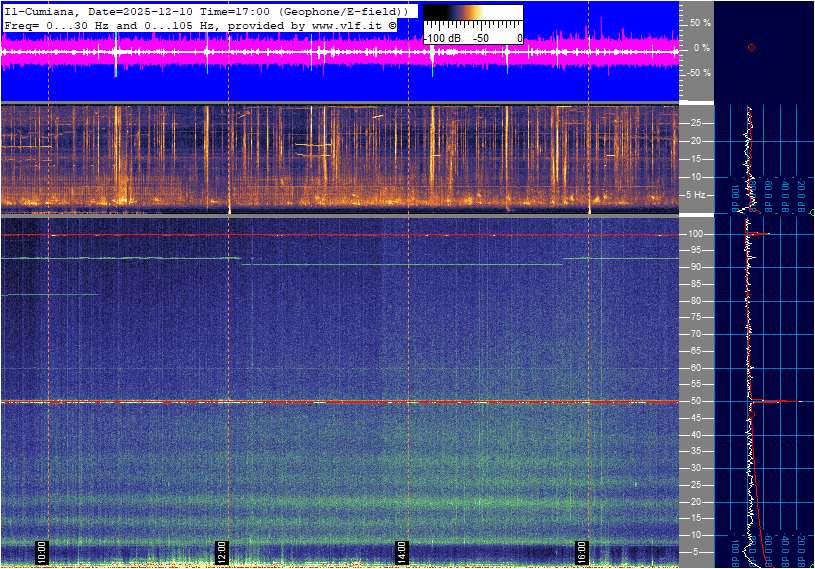Click the -50 % amplitude scale label

coord(697,73)
